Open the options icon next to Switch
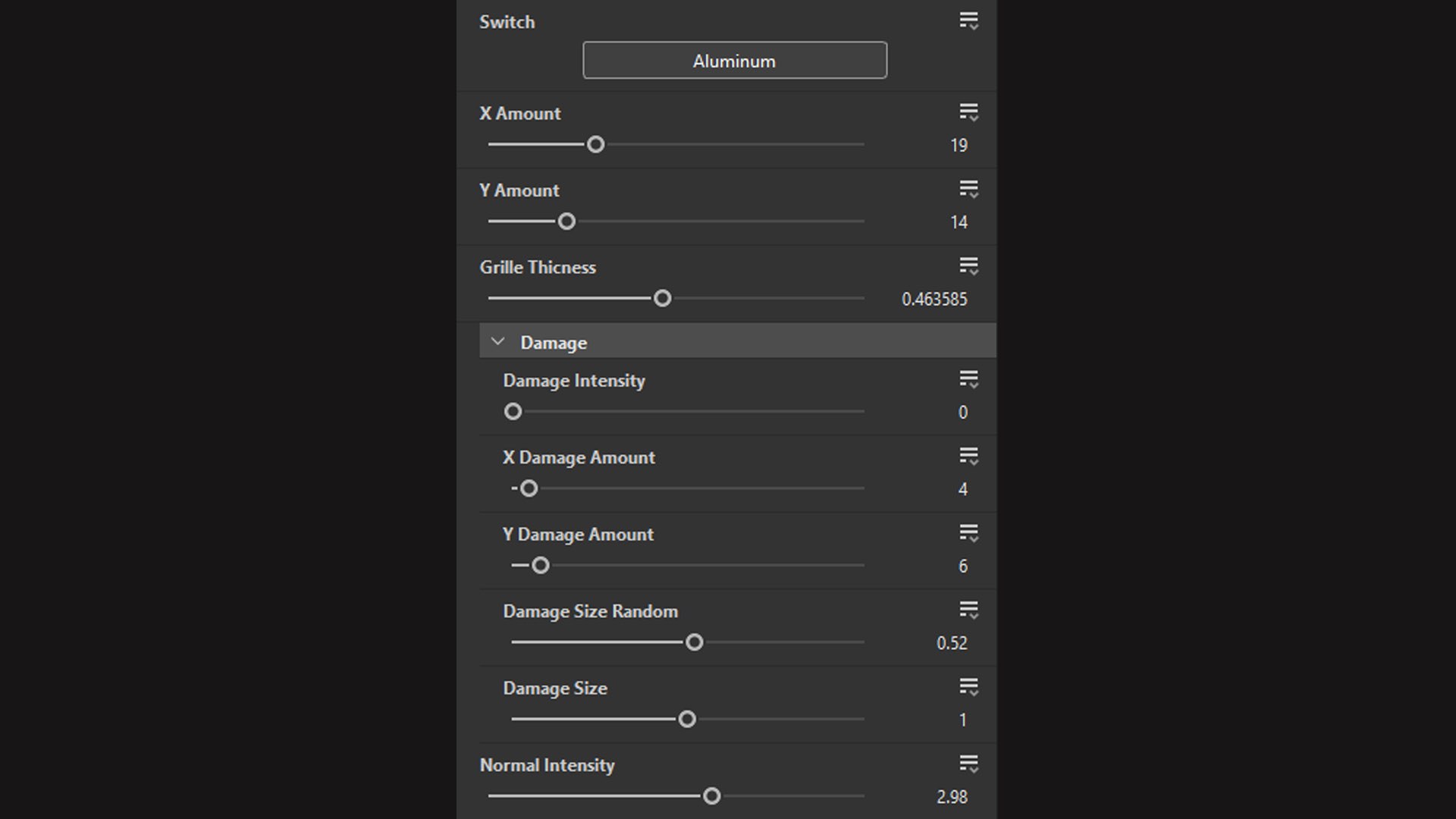The height and width of the screenshot is (819, 1456). coord(968,21)
